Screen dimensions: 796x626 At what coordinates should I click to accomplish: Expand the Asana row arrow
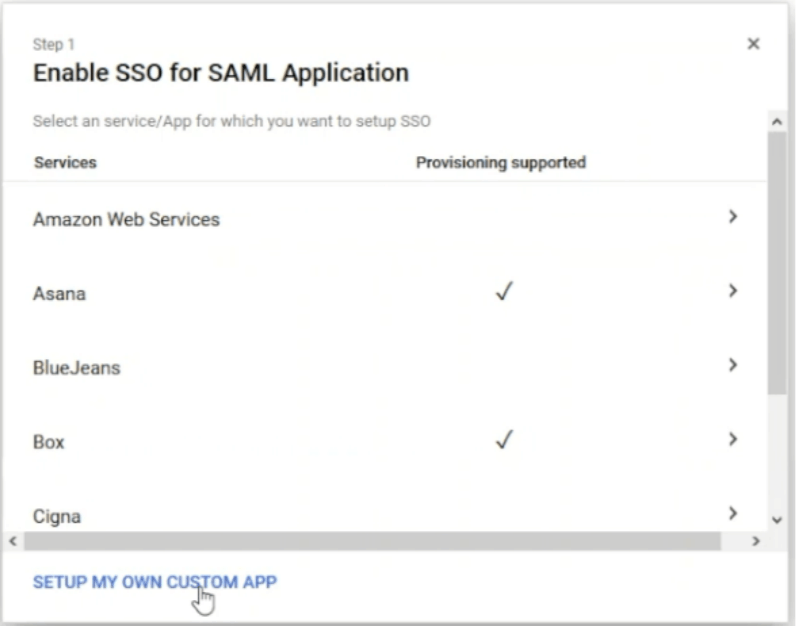[x=733, y=291]
